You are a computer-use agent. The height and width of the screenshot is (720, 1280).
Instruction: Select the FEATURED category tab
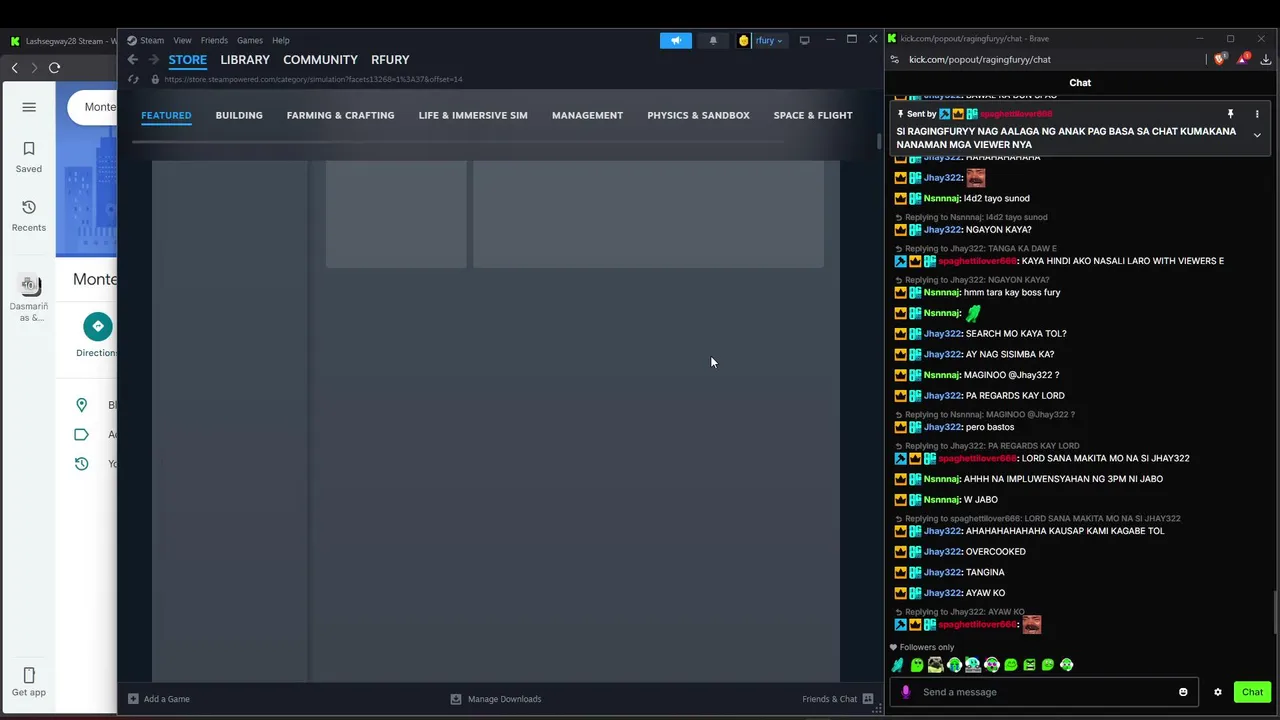166,115
